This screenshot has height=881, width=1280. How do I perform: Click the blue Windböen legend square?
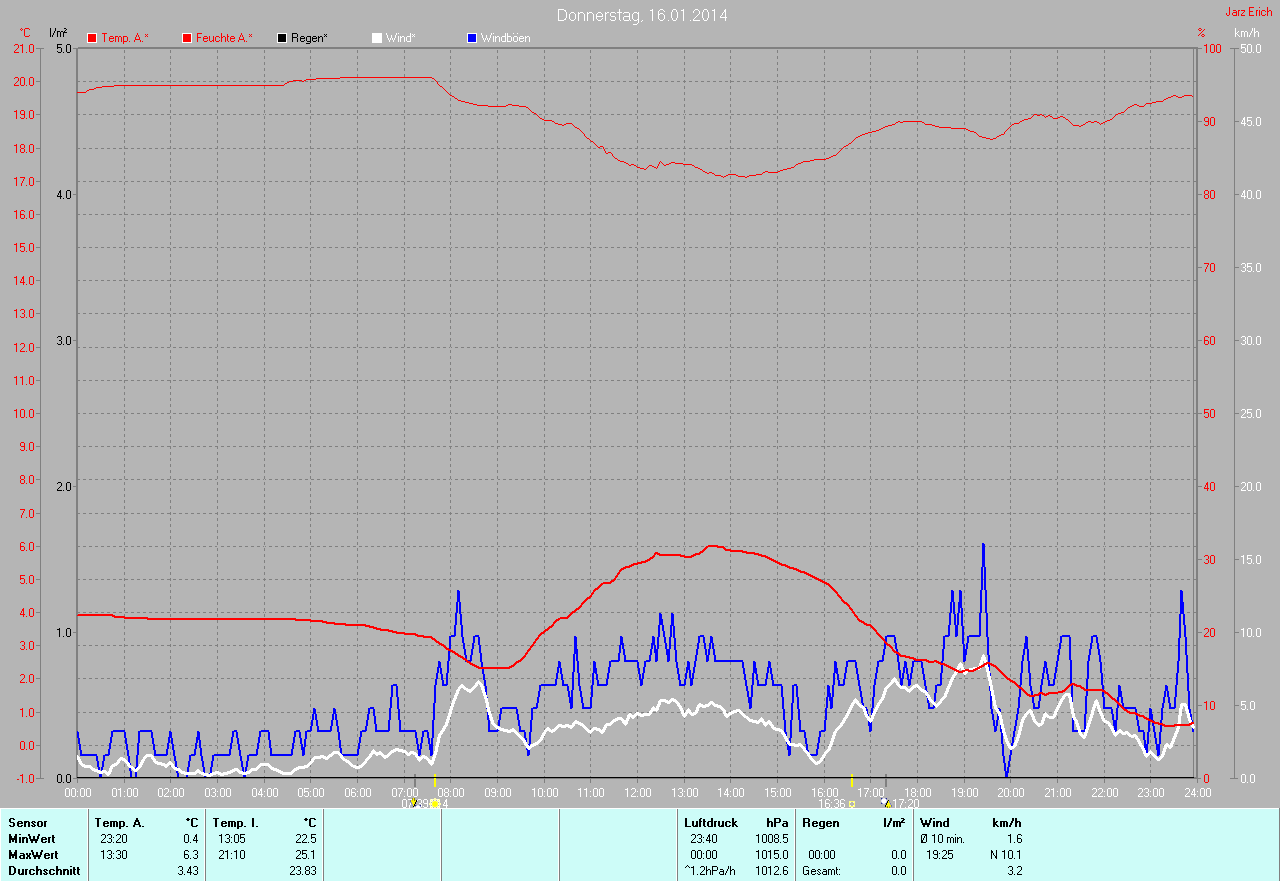point(472,38)
